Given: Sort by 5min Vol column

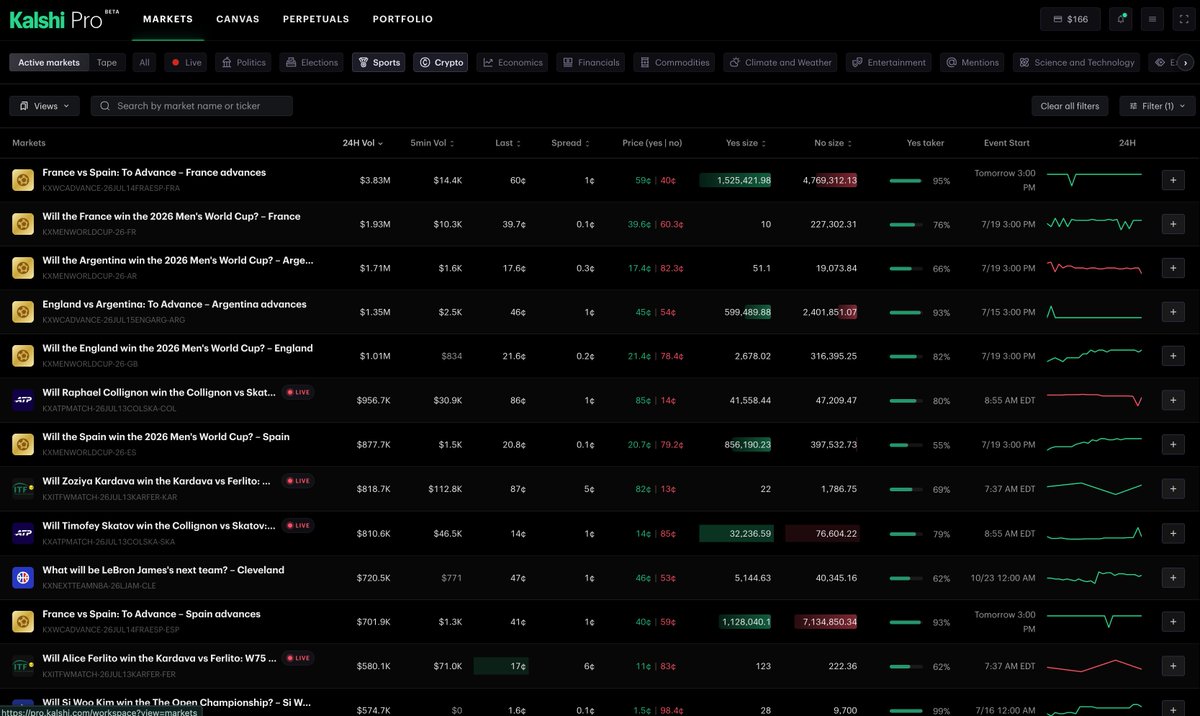Looking at the screenshot, I should (x=434, y=143).
